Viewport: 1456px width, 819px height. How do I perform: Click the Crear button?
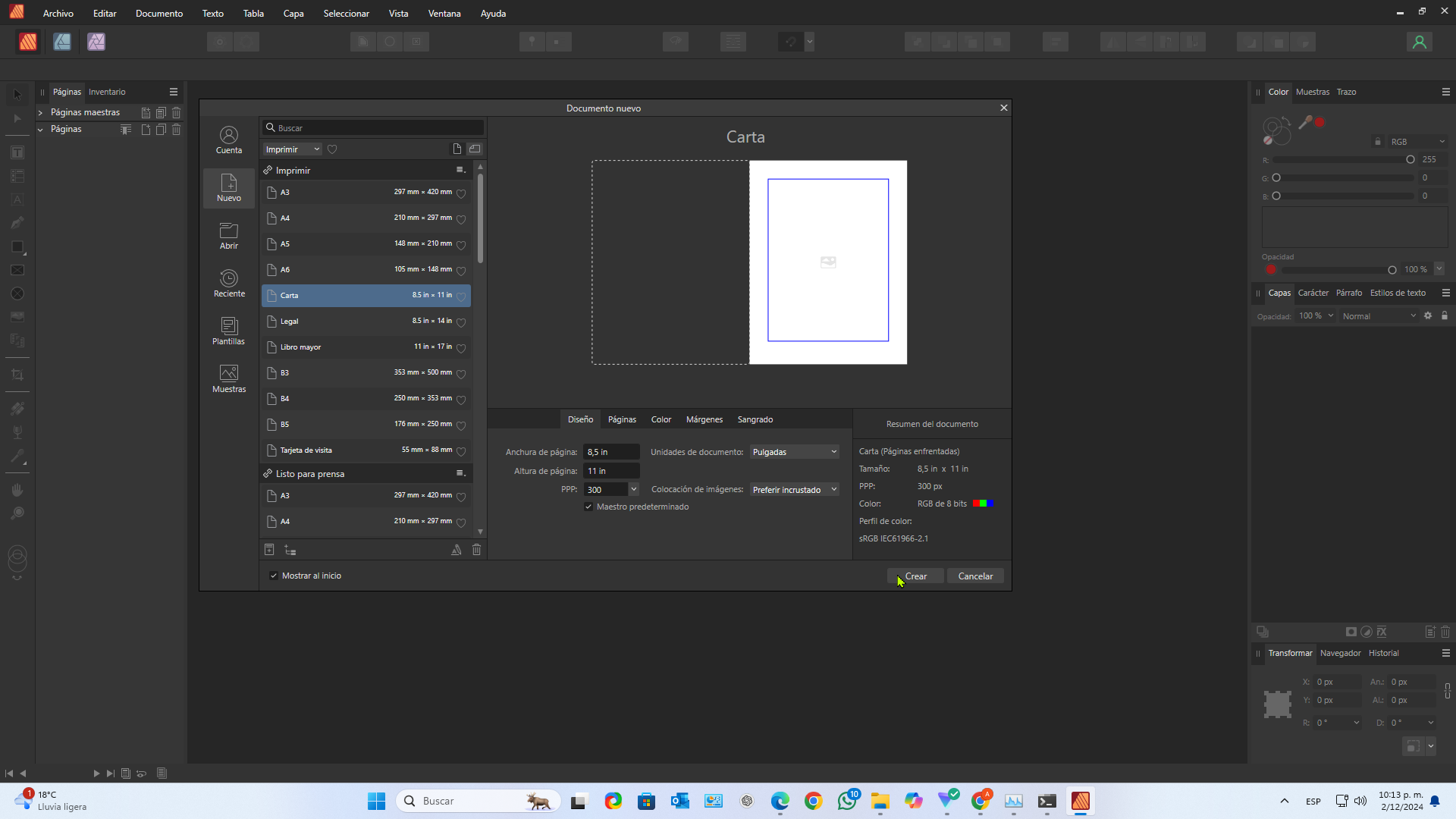tap(915, 576)
